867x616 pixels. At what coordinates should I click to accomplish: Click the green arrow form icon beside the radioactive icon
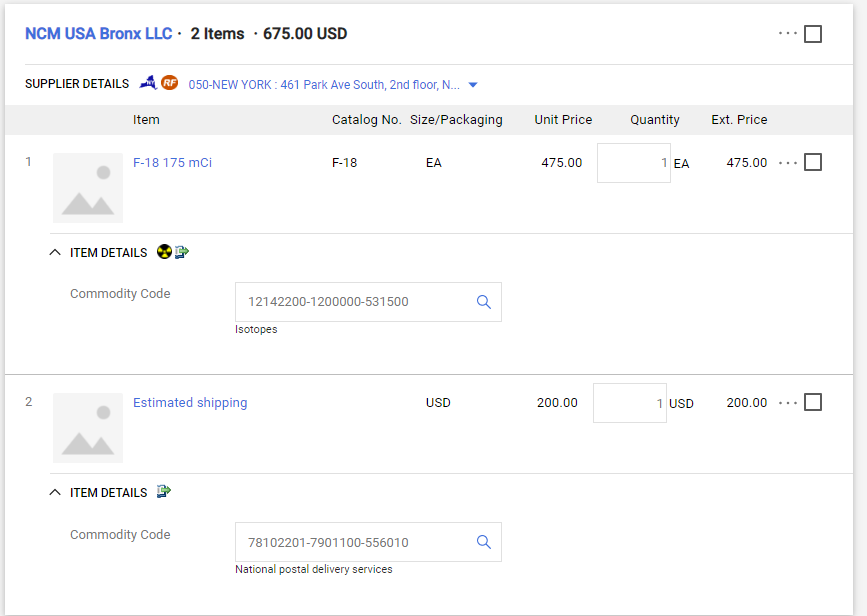[182, 253]
